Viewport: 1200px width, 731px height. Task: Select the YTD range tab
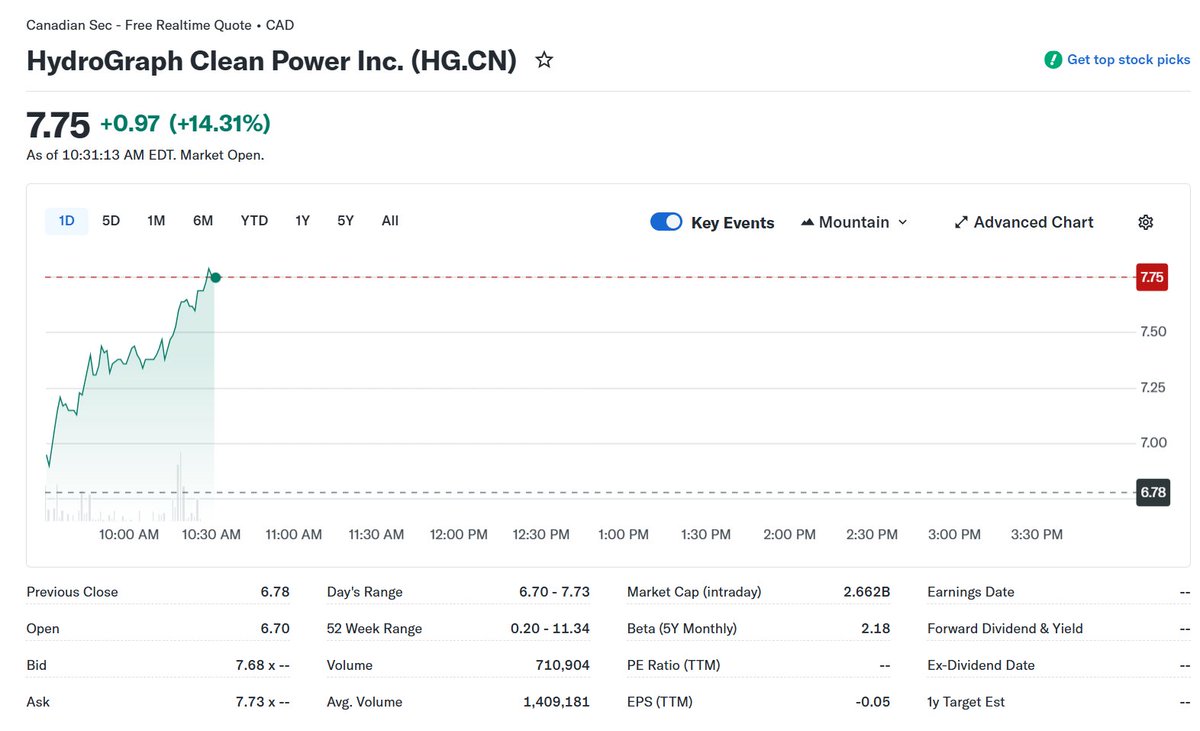pyautogui.click(x=254, y=221)
